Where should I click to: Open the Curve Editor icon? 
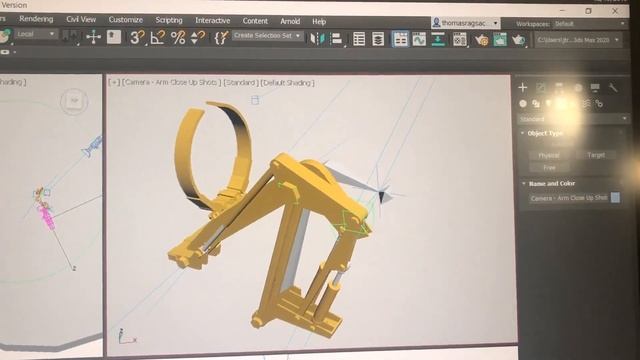coord(419,40)
